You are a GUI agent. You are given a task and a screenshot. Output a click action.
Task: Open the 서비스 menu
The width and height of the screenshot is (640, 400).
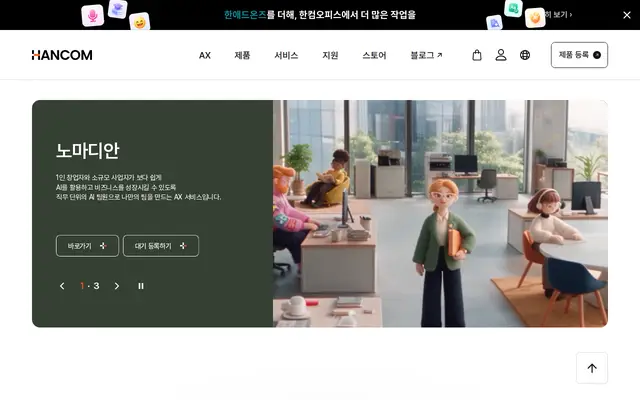[286, 55]
